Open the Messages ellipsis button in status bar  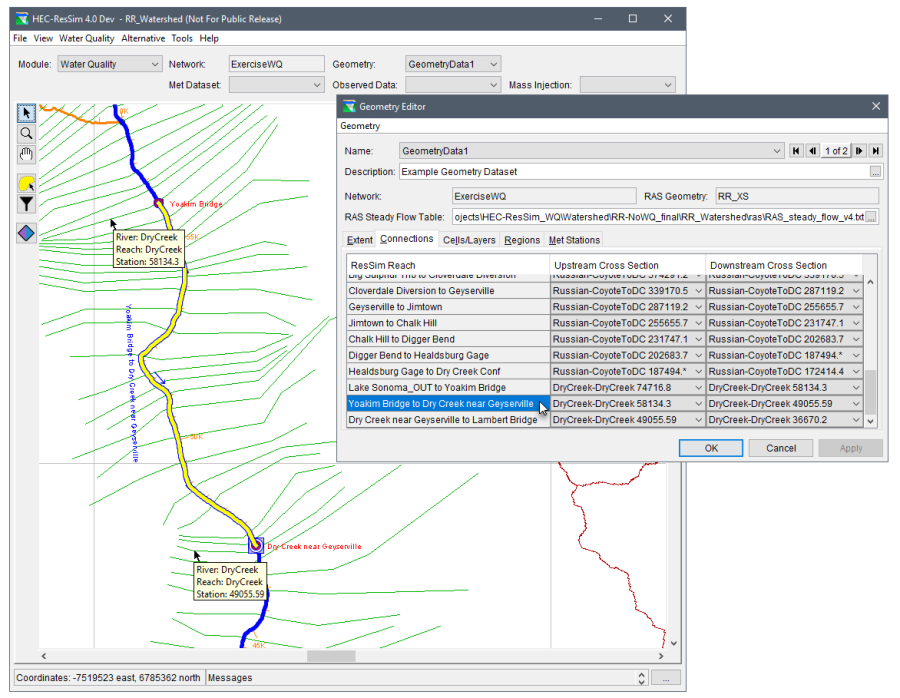pyautogui.click(x=666, y=678)
